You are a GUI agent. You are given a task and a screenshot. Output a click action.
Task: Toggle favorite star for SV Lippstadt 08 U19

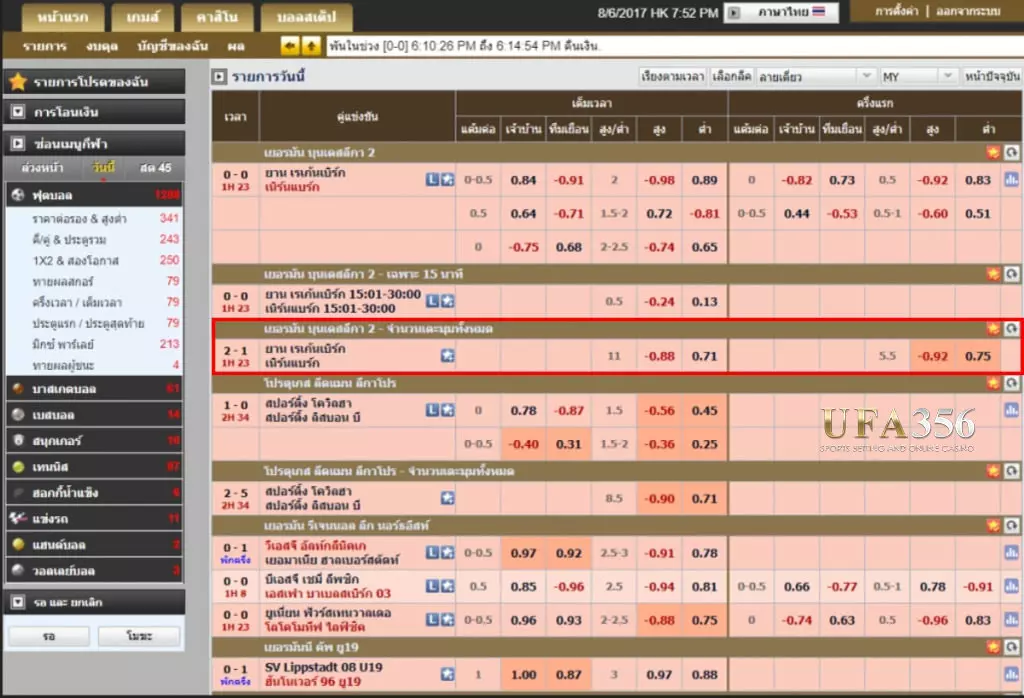pos(448,675)
